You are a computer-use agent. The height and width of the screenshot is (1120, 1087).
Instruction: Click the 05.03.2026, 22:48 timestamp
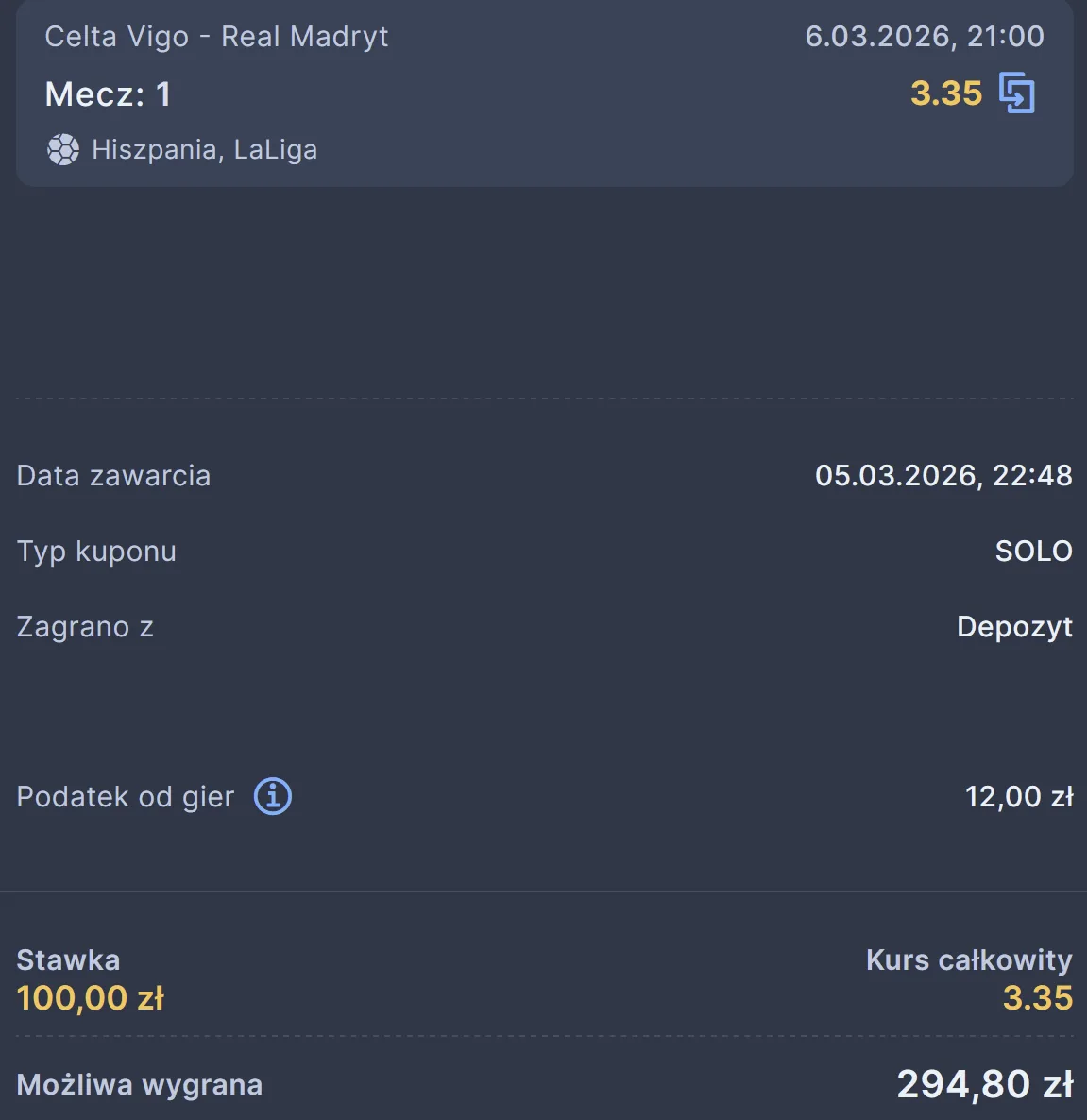[943, 476]
